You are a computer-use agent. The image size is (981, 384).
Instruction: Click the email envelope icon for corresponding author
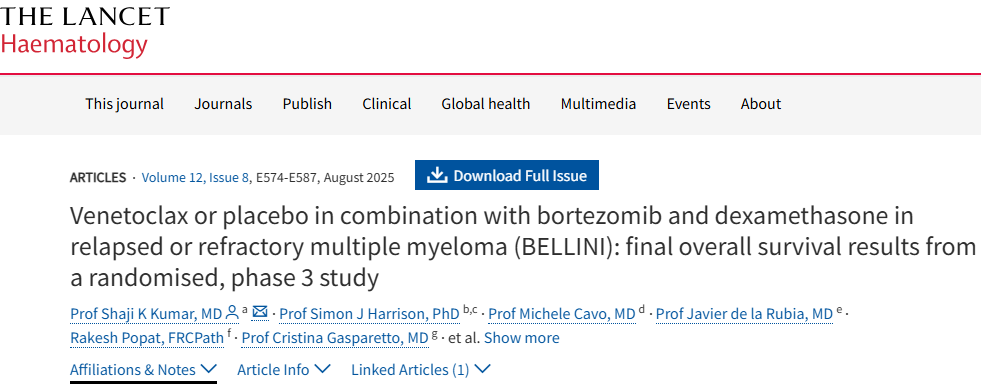(260, 312)
